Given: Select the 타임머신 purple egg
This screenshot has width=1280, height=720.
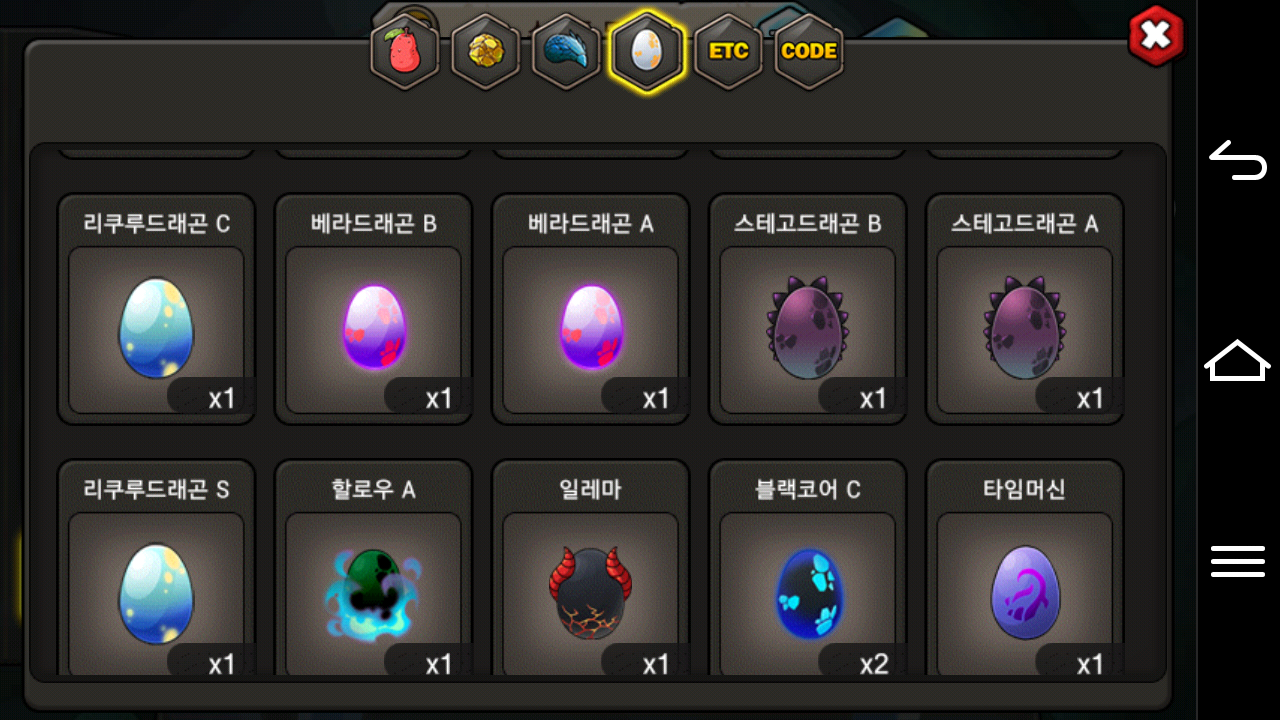Looking at the screenshot, I should coord(1024,568).
